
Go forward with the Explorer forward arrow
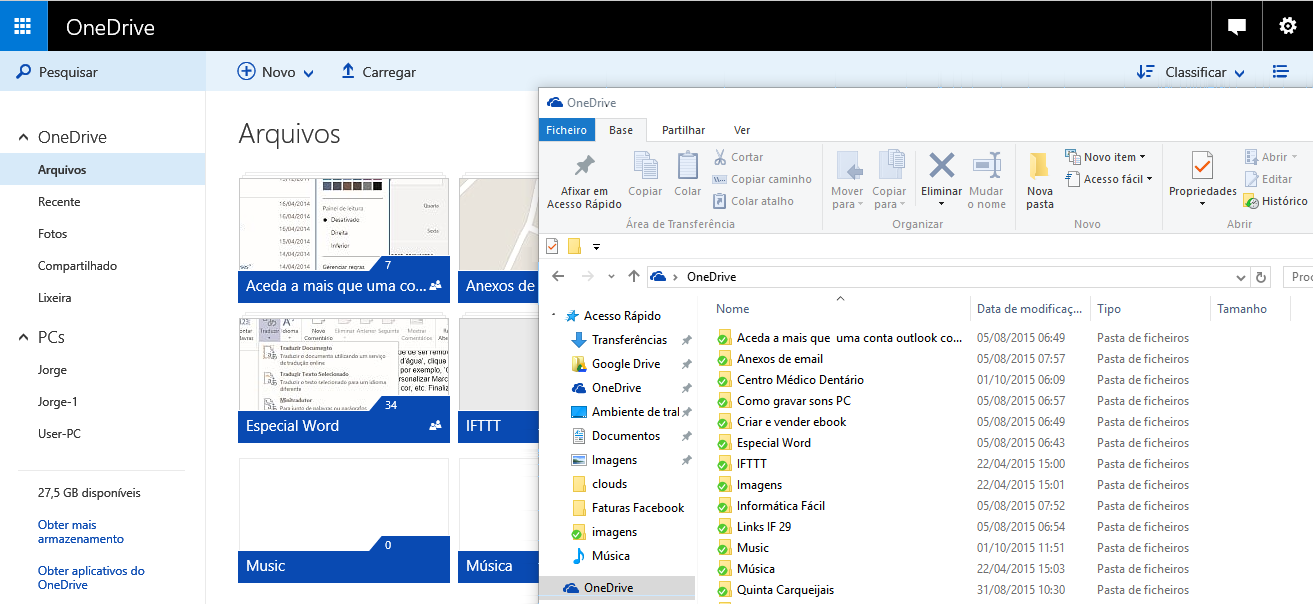(x=588, y=277)
